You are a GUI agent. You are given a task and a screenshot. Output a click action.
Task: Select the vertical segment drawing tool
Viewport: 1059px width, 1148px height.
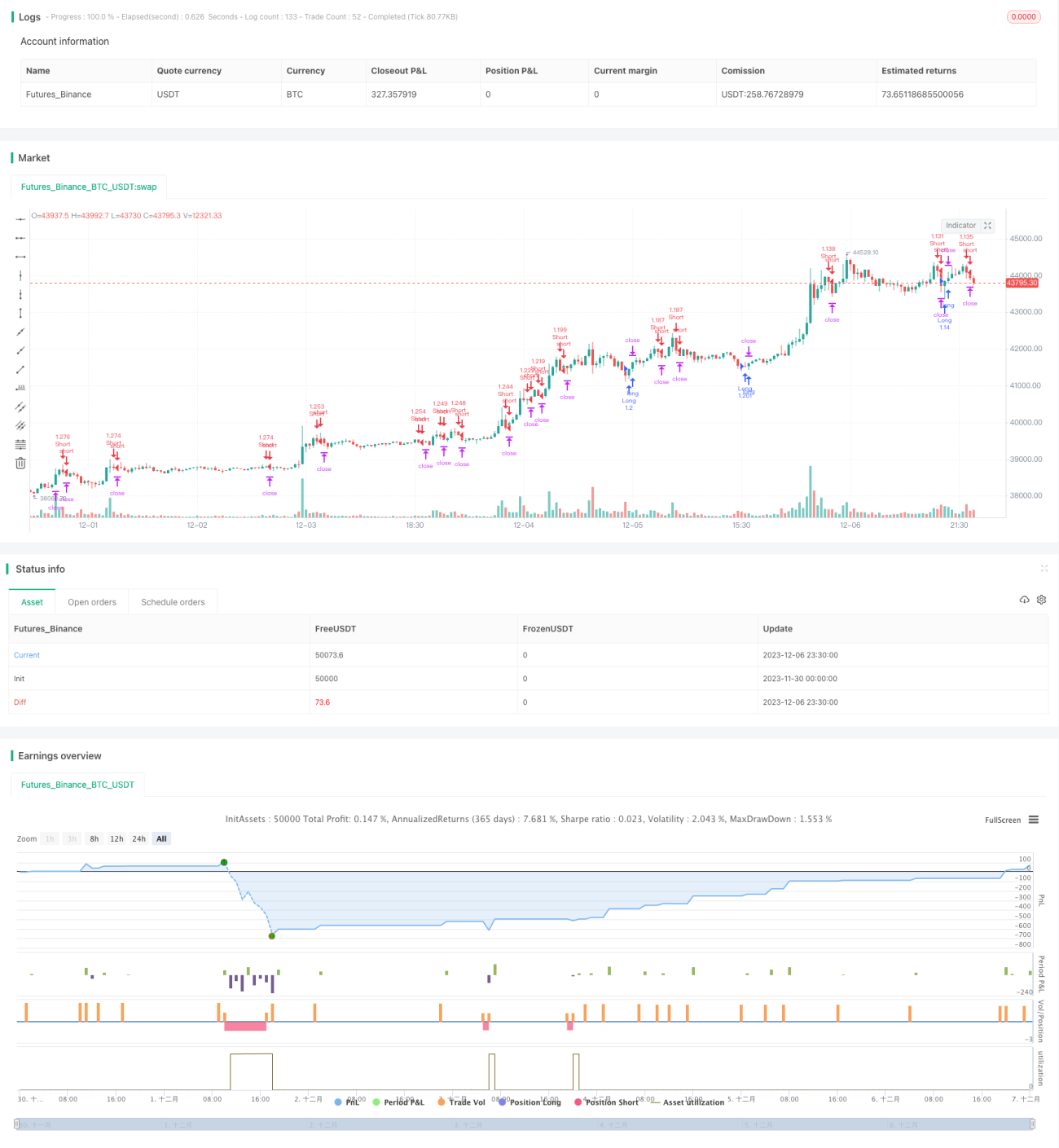20,313
